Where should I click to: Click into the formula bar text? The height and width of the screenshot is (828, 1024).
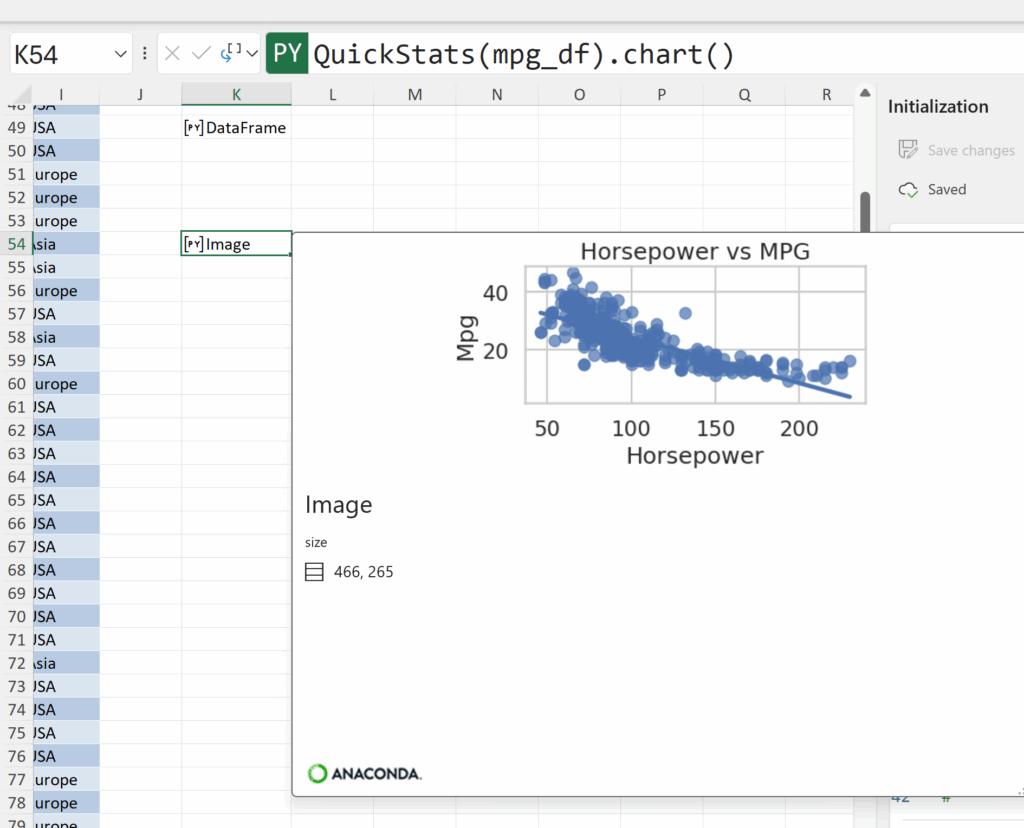pos(600,54)
